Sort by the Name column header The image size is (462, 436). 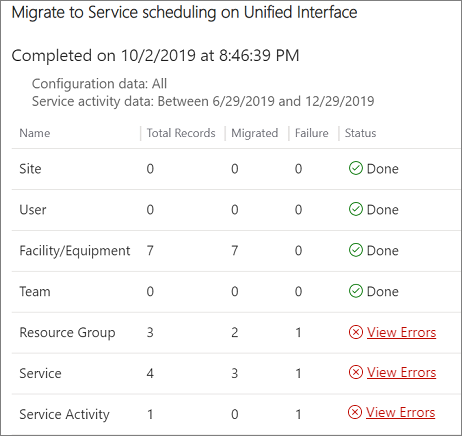point(35,133)
